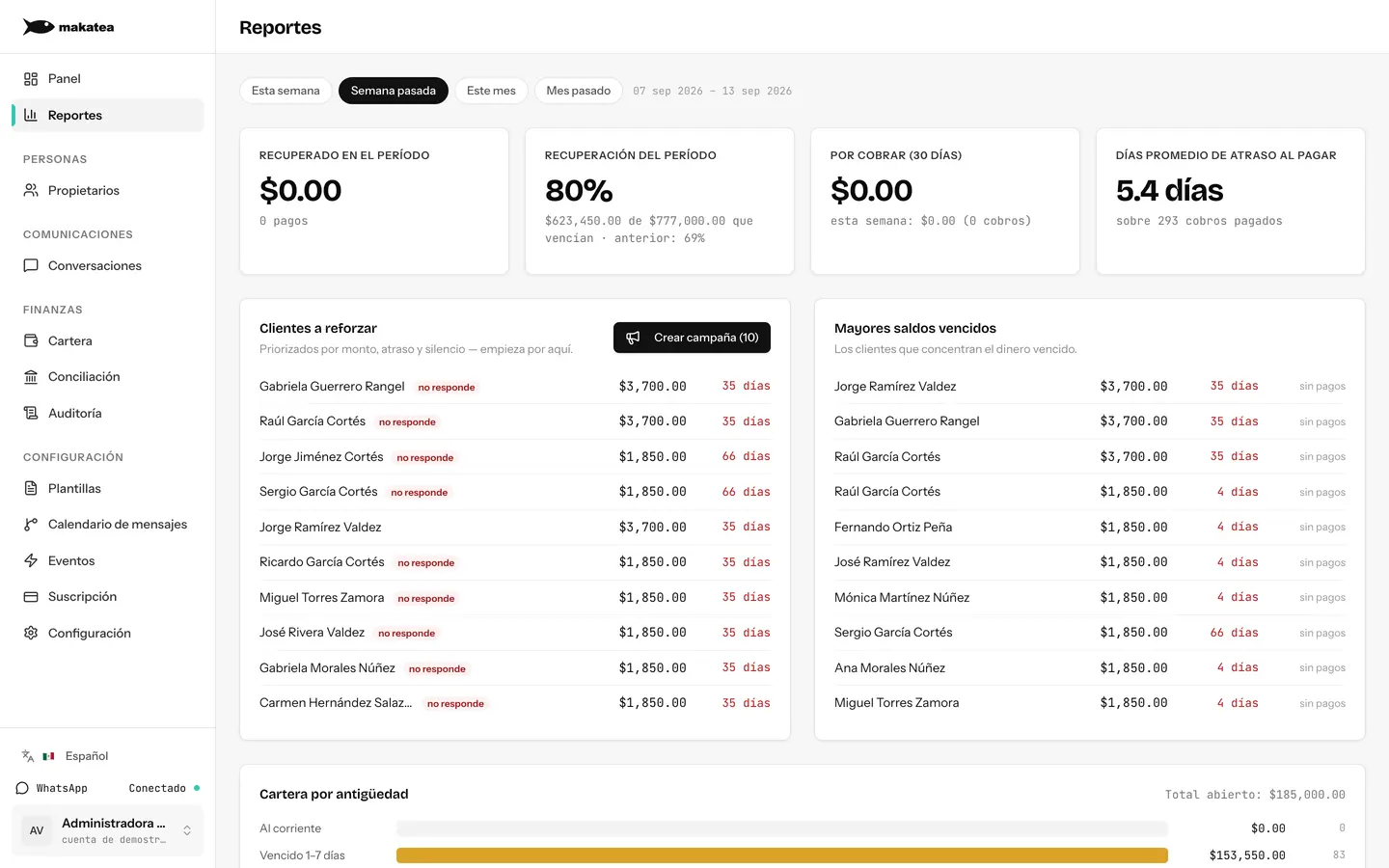The image size is (1389, 868).
Task: Select the Semana pasada period tab
Action: (394, 91)
